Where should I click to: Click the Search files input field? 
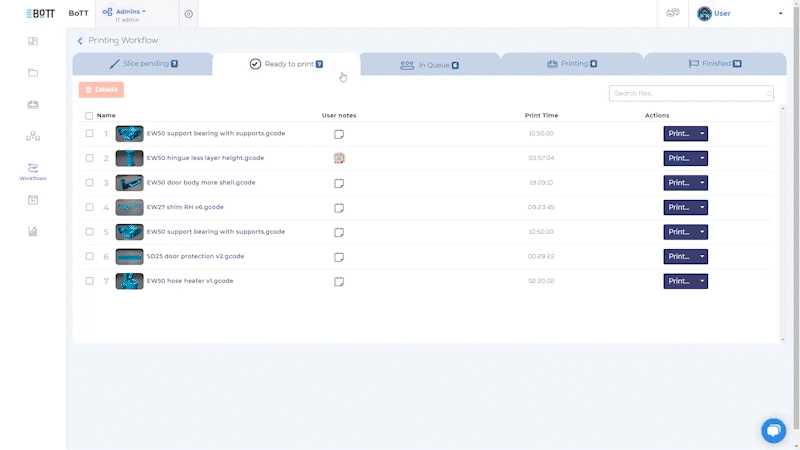coord(688,93)
